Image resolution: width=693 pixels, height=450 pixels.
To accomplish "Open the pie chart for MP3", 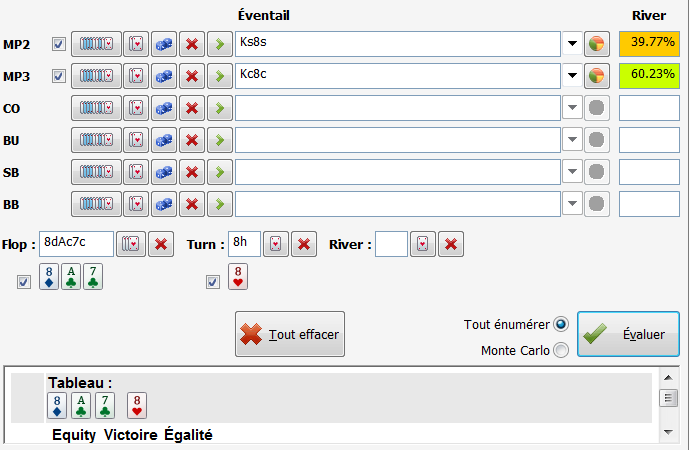I will pos(597,76).
